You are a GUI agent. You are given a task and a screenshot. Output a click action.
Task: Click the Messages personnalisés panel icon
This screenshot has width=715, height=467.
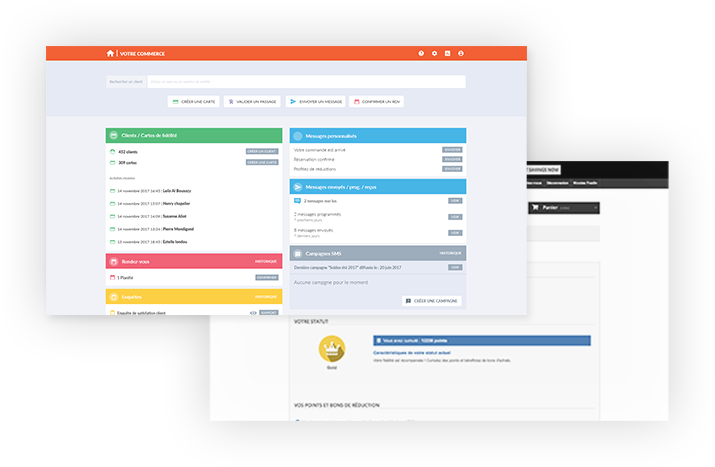tap(298, 135)
